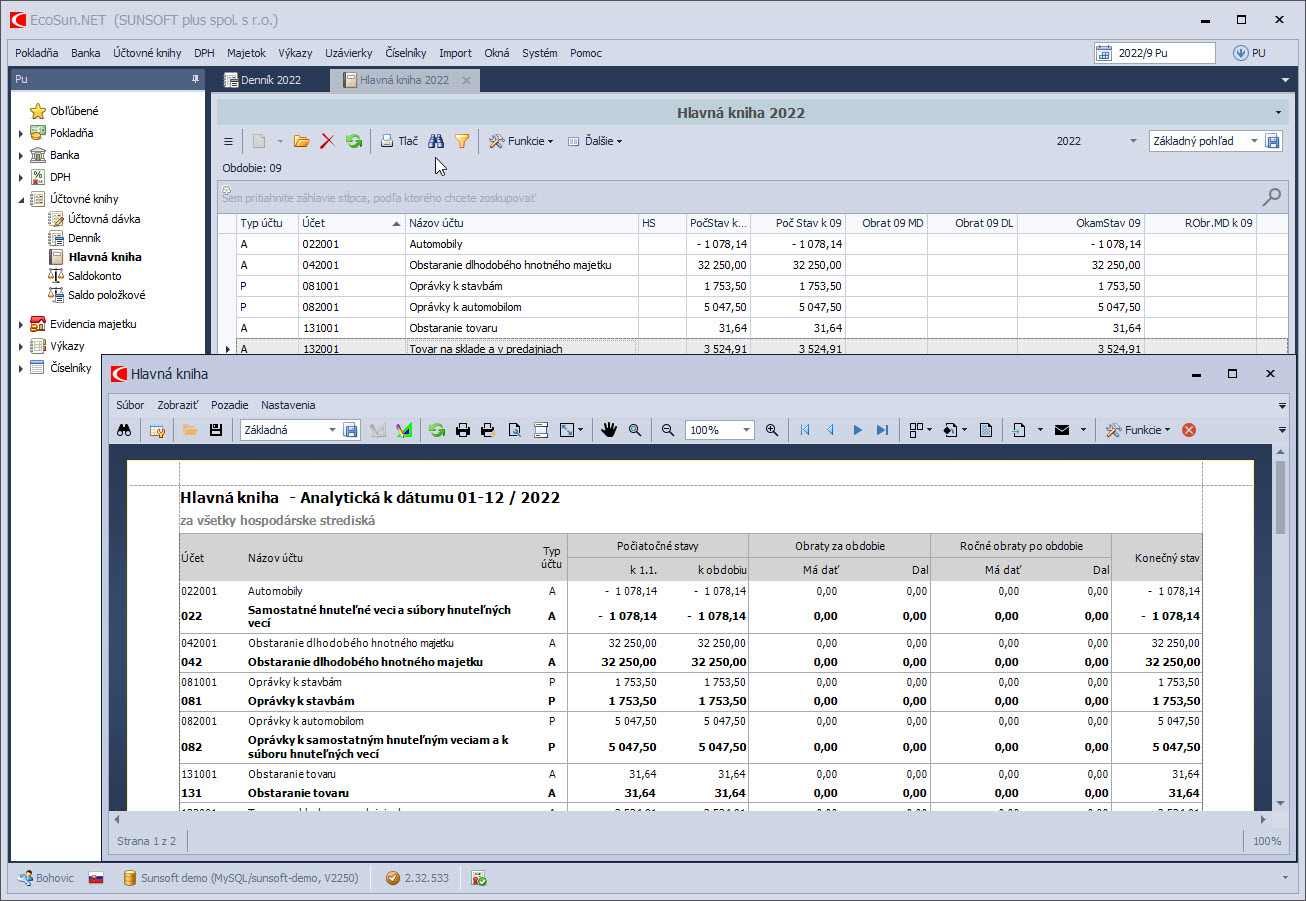Image resolution: width=1306 pixels, height=901 pixels.
Task: Select the hand pan tool in the report viewer
Action: 609,430
